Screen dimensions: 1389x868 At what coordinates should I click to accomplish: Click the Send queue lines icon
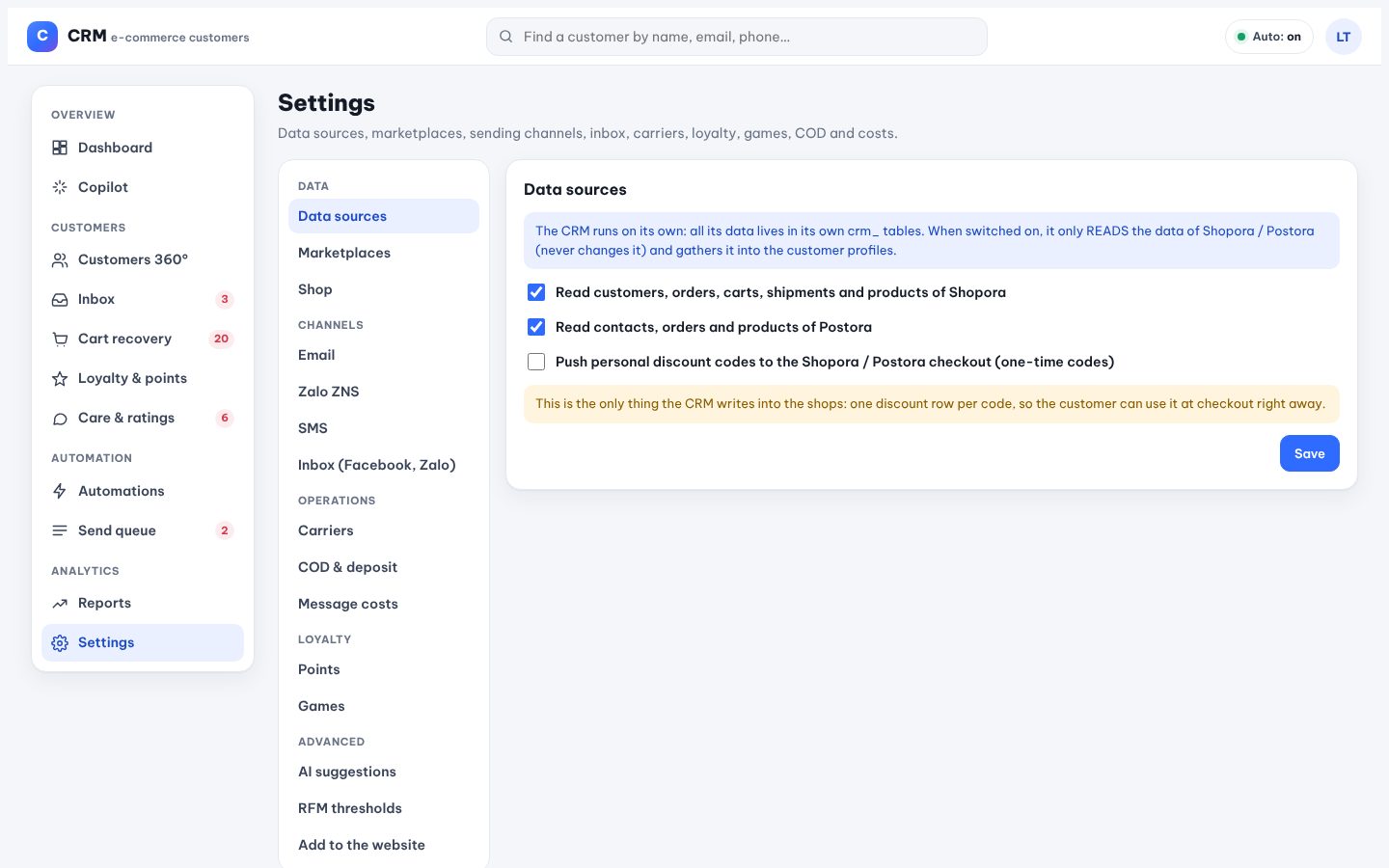tap(60, 530)
